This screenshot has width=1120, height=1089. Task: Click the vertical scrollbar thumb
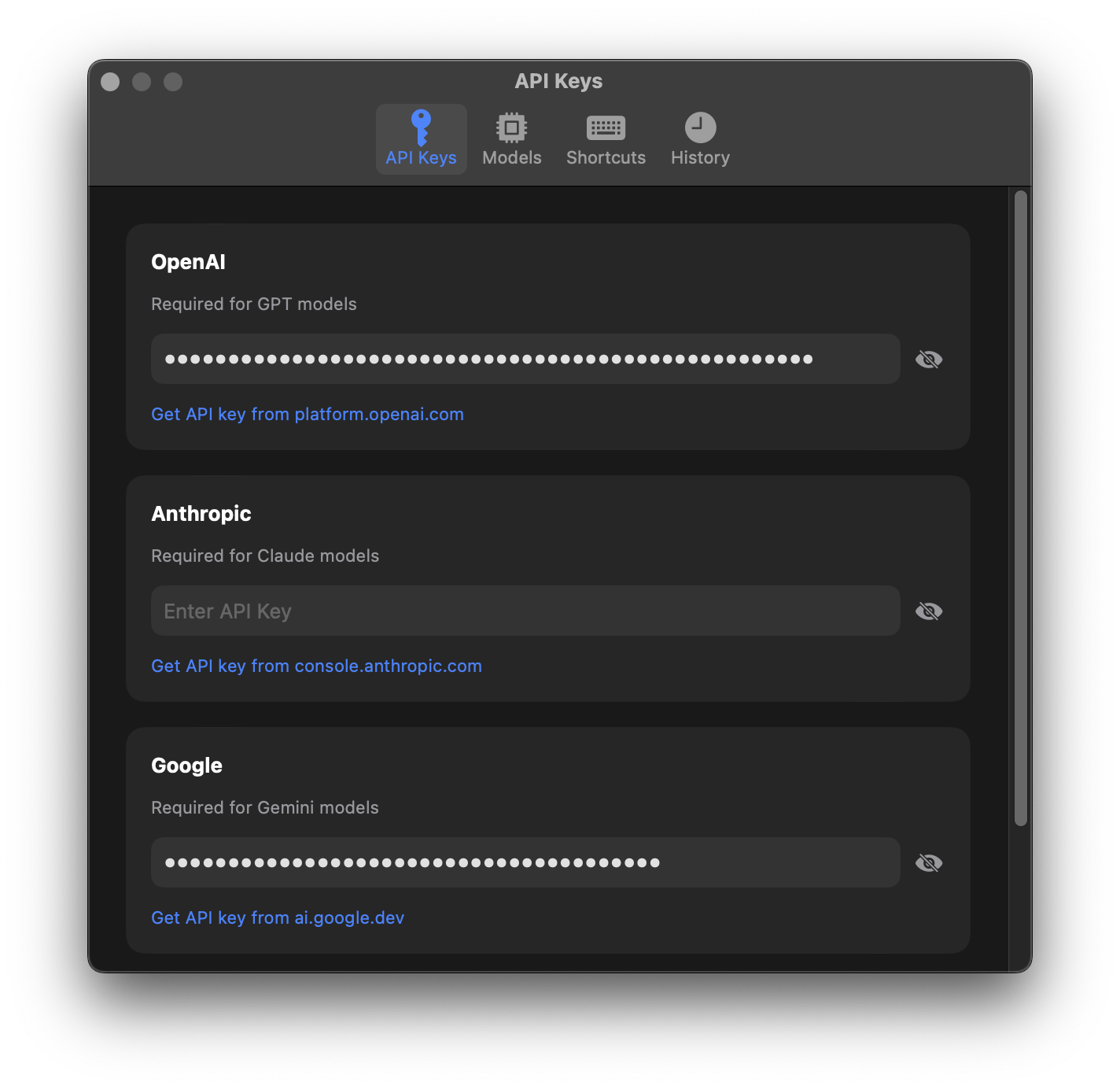1021,508
